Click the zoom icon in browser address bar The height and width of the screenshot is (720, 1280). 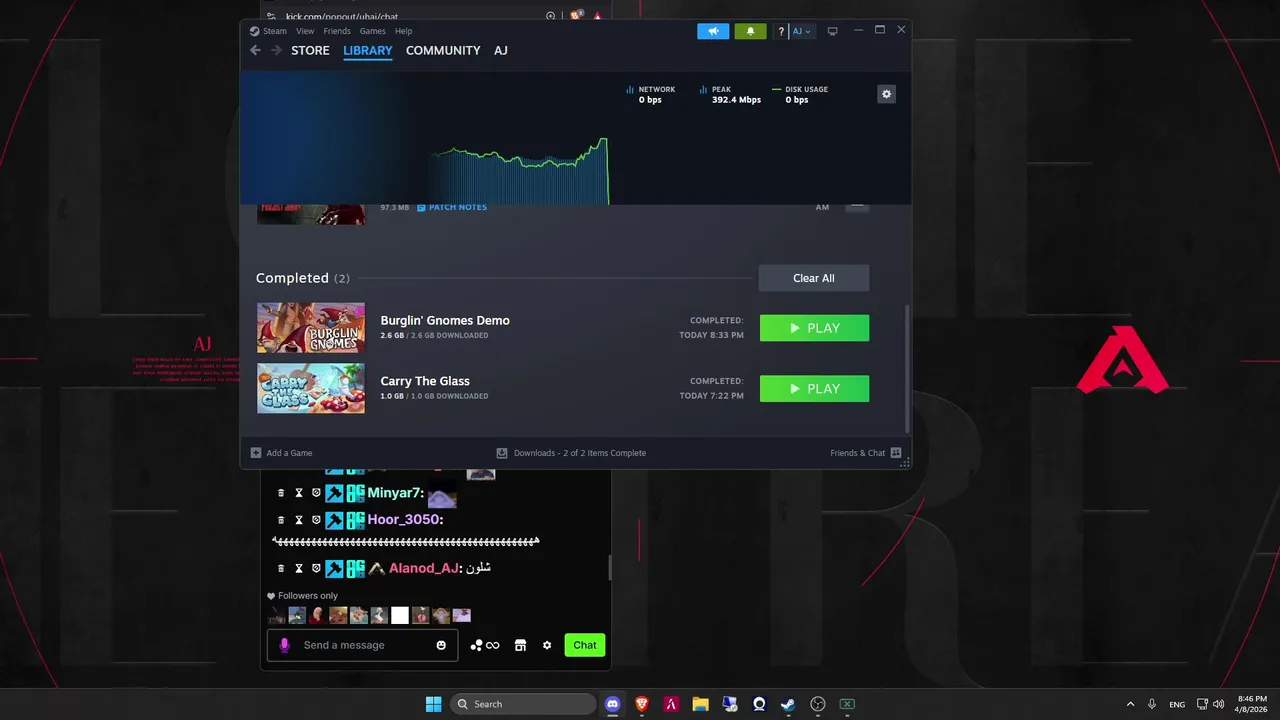pos(551,16)
